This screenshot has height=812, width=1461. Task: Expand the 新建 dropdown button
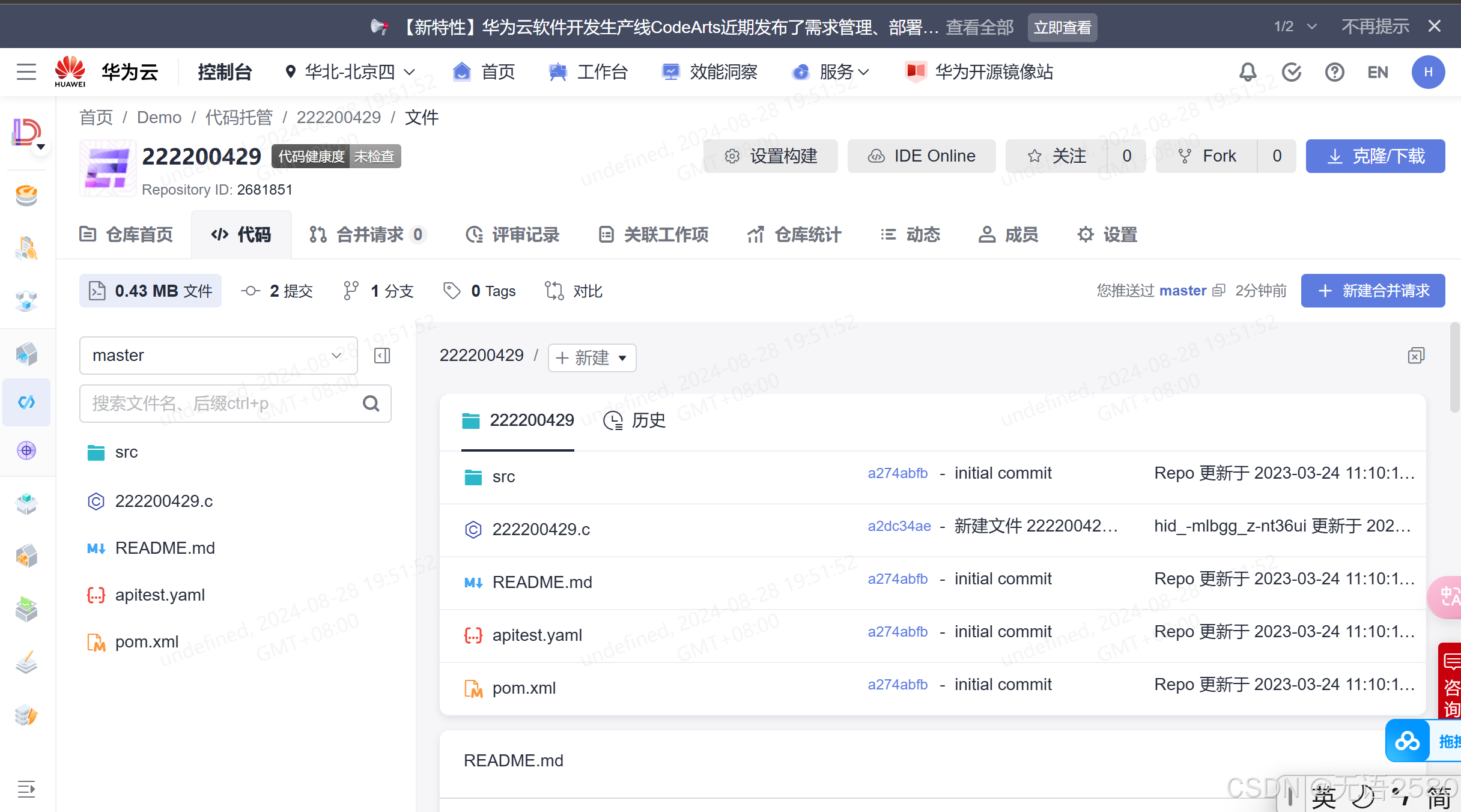click(x=592, y=358)
